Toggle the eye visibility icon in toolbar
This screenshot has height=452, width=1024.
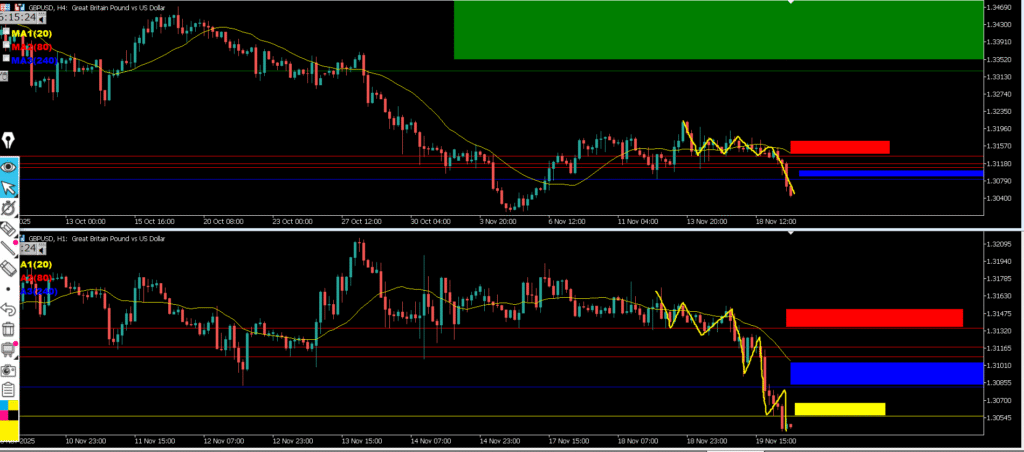(x=9, y=167)
